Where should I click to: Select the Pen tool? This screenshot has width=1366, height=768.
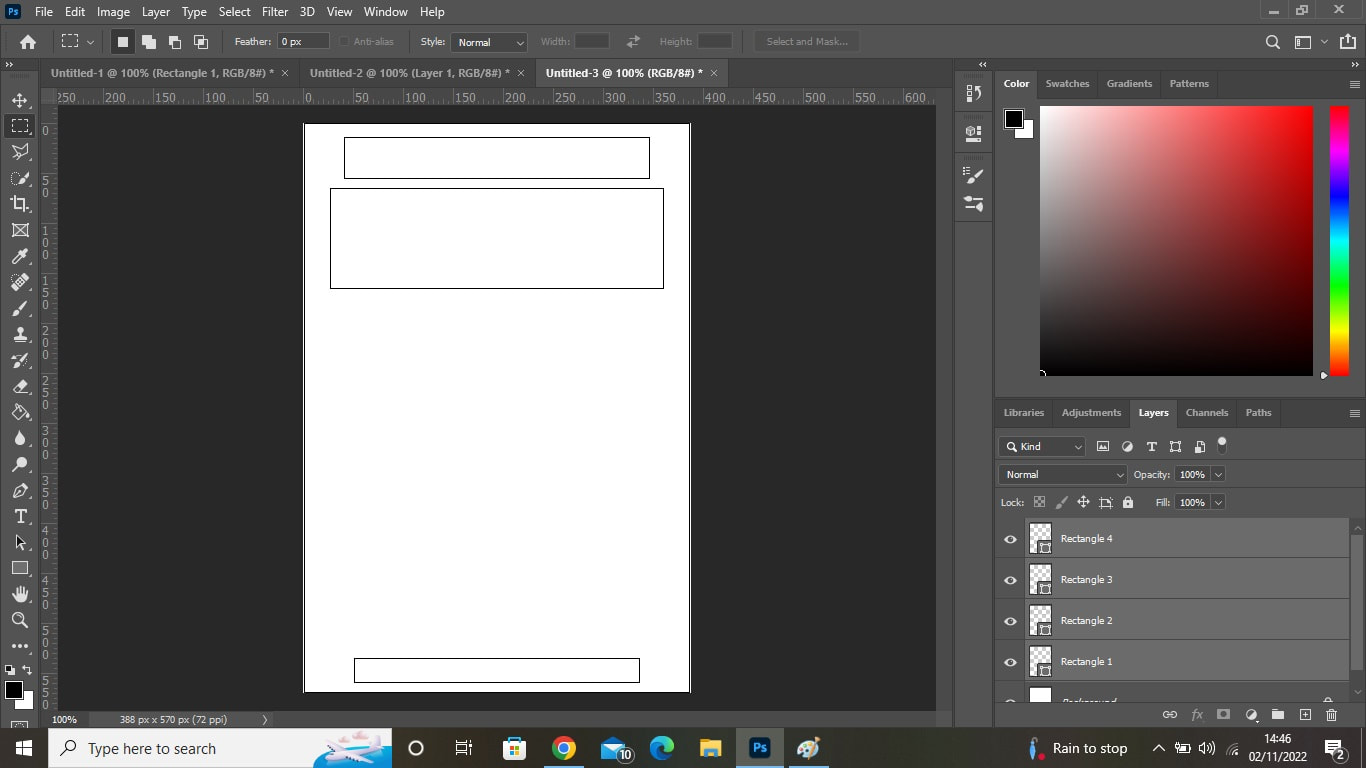tap(20, 490)
